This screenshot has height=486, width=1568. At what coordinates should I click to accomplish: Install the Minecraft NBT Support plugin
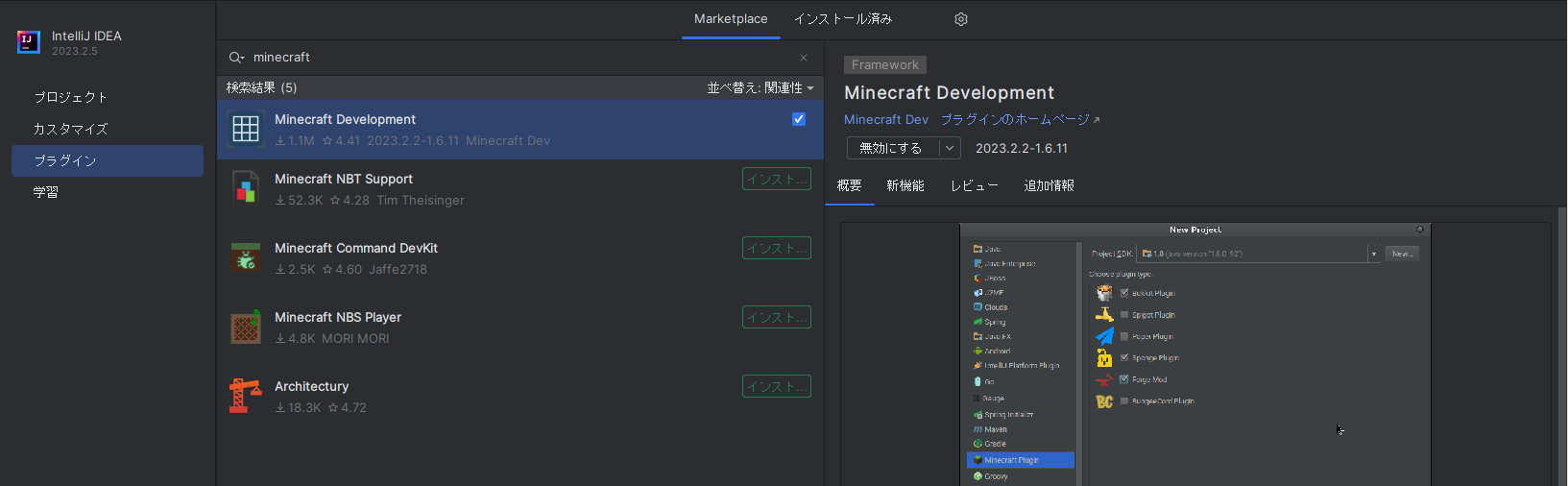(x=777, y=179)
